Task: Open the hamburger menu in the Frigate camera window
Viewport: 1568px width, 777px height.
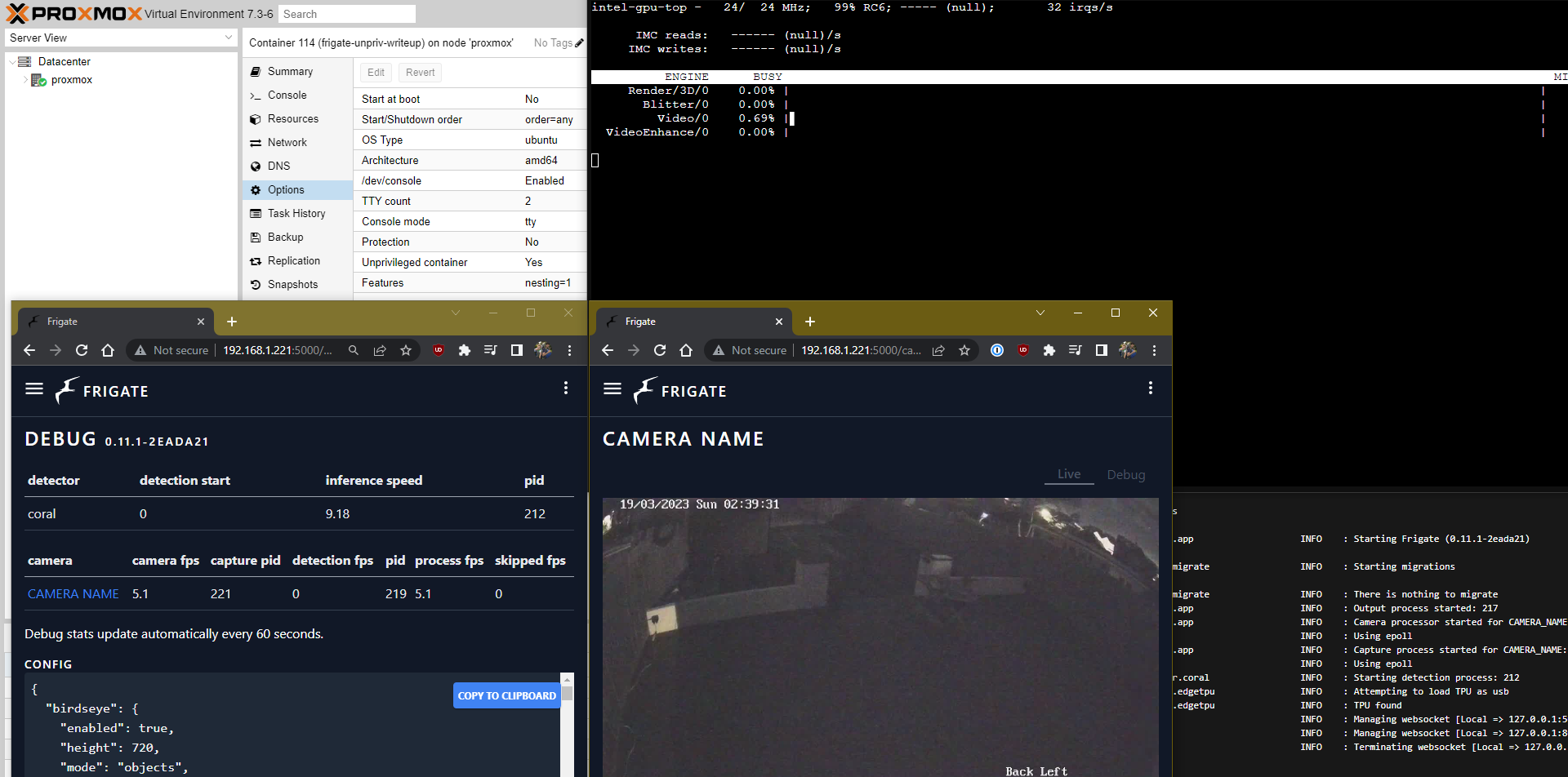Action: (612, 389)
